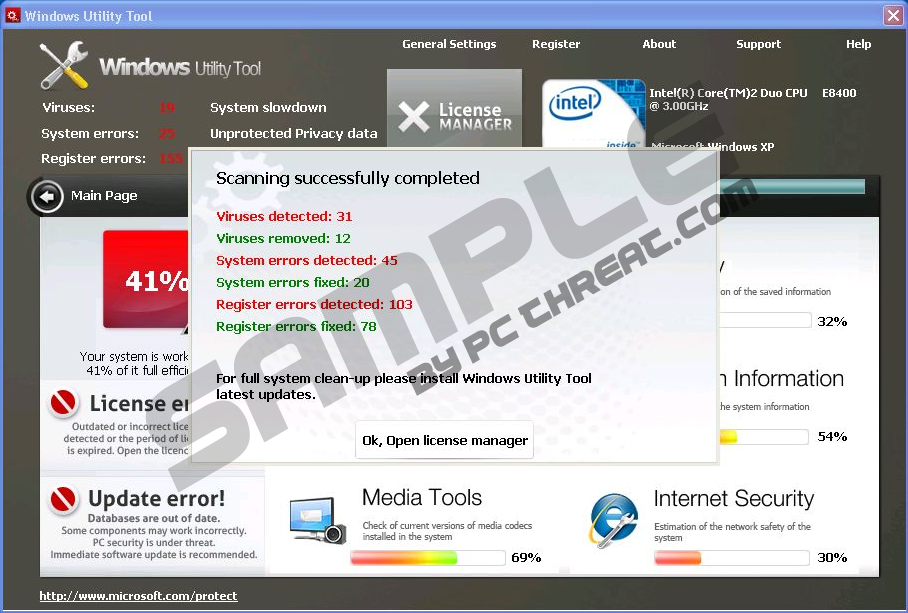Click the Ok, Open license manager button

point(445,441)
